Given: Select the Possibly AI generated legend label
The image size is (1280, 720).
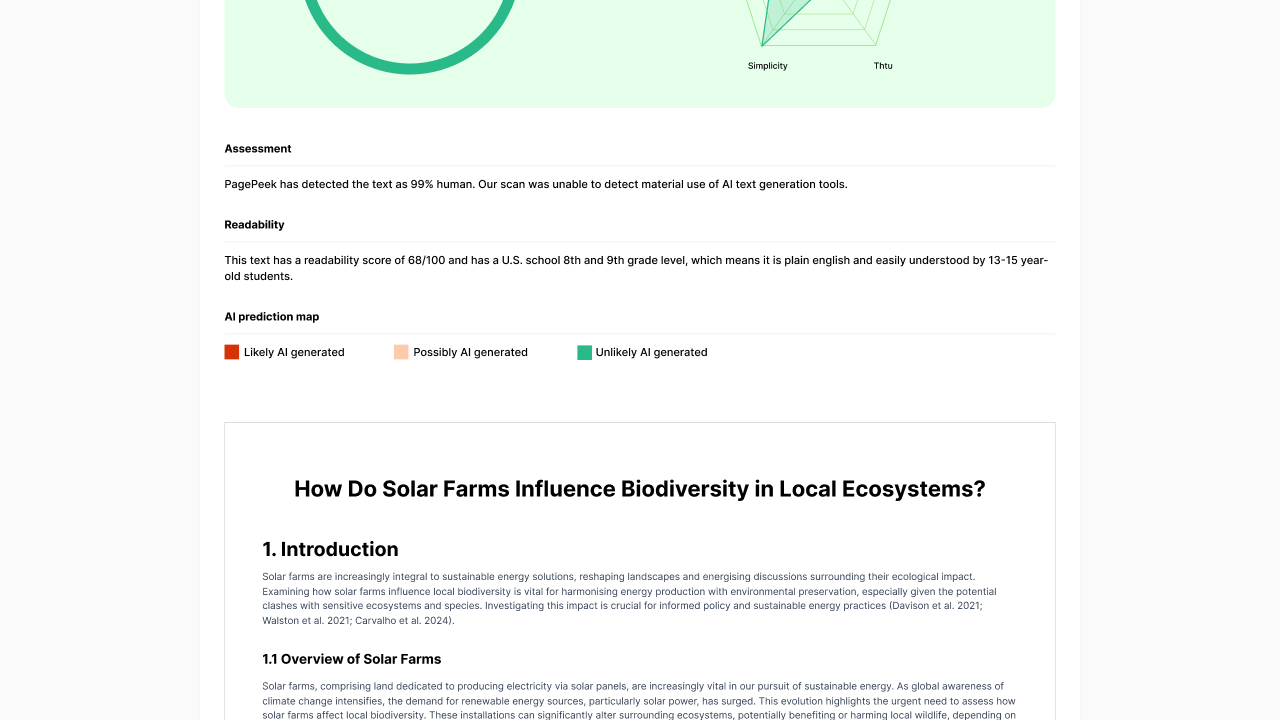Looking at the screenshot, I should [470, 352].
